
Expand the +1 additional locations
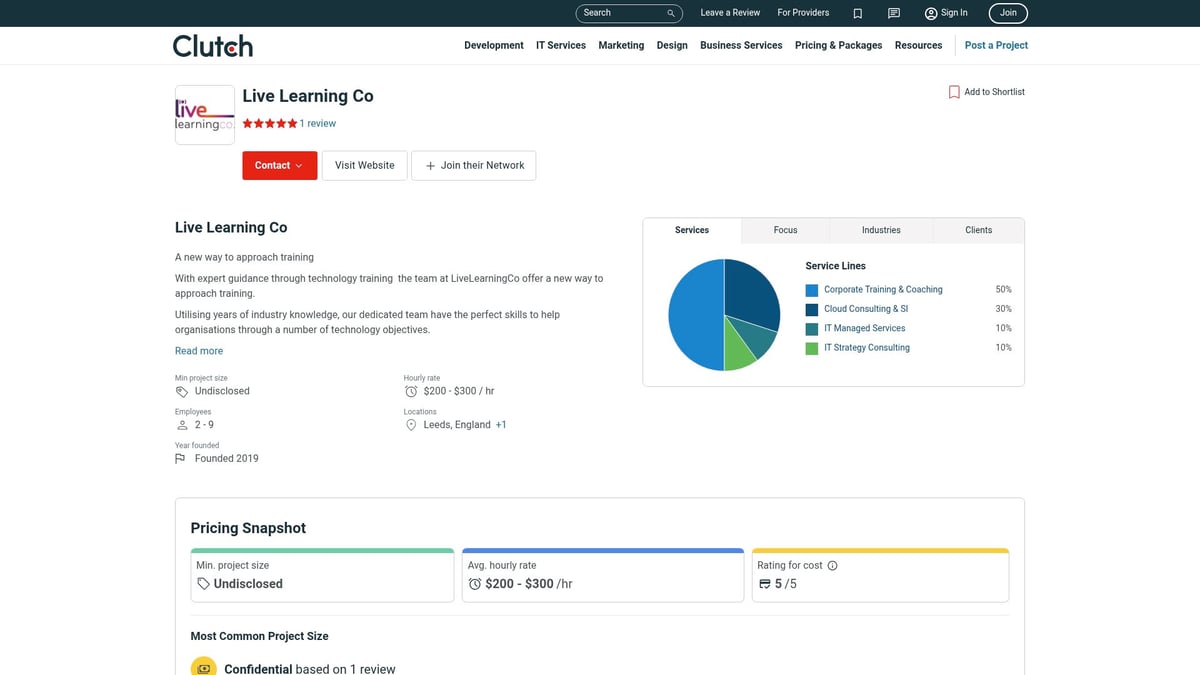click(501, 425)
